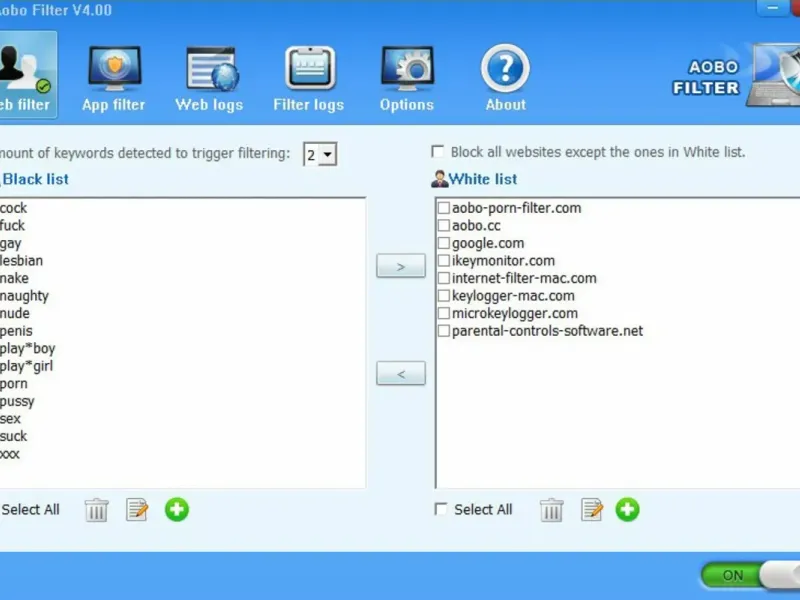Select 'nake' keyword in Black list
The height and width of the screenshot is (600, 800).
tap(14, 279)
